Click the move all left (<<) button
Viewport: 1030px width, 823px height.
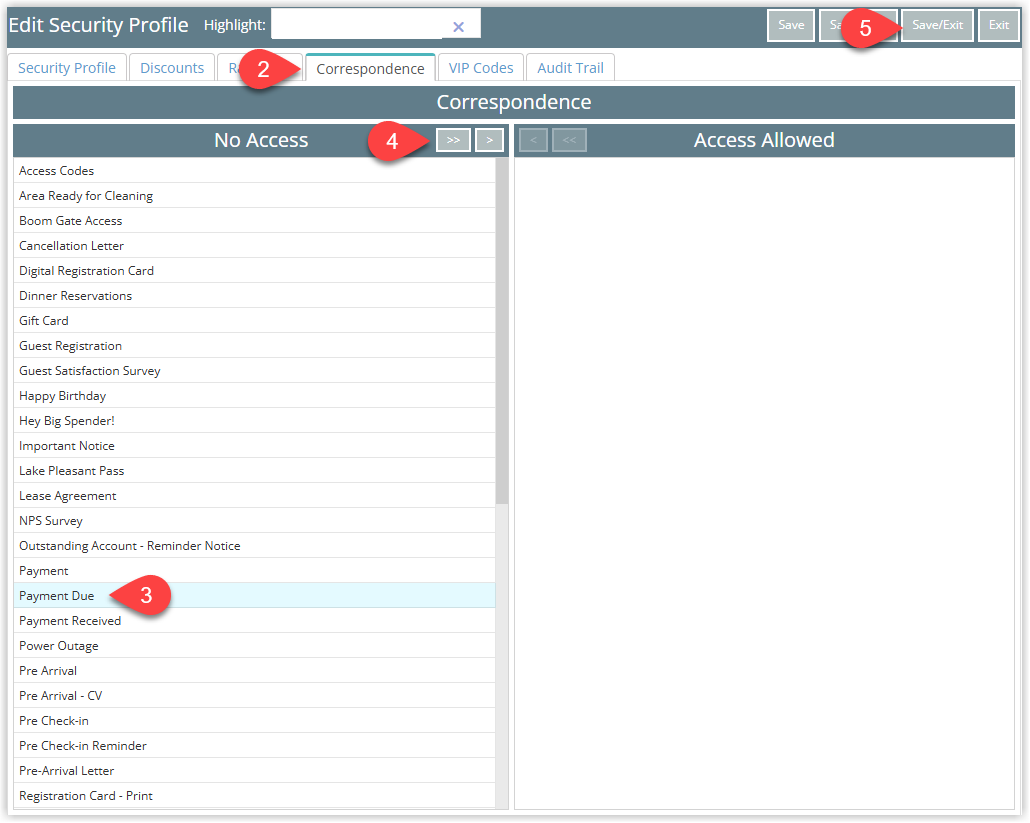coord(569,140)
